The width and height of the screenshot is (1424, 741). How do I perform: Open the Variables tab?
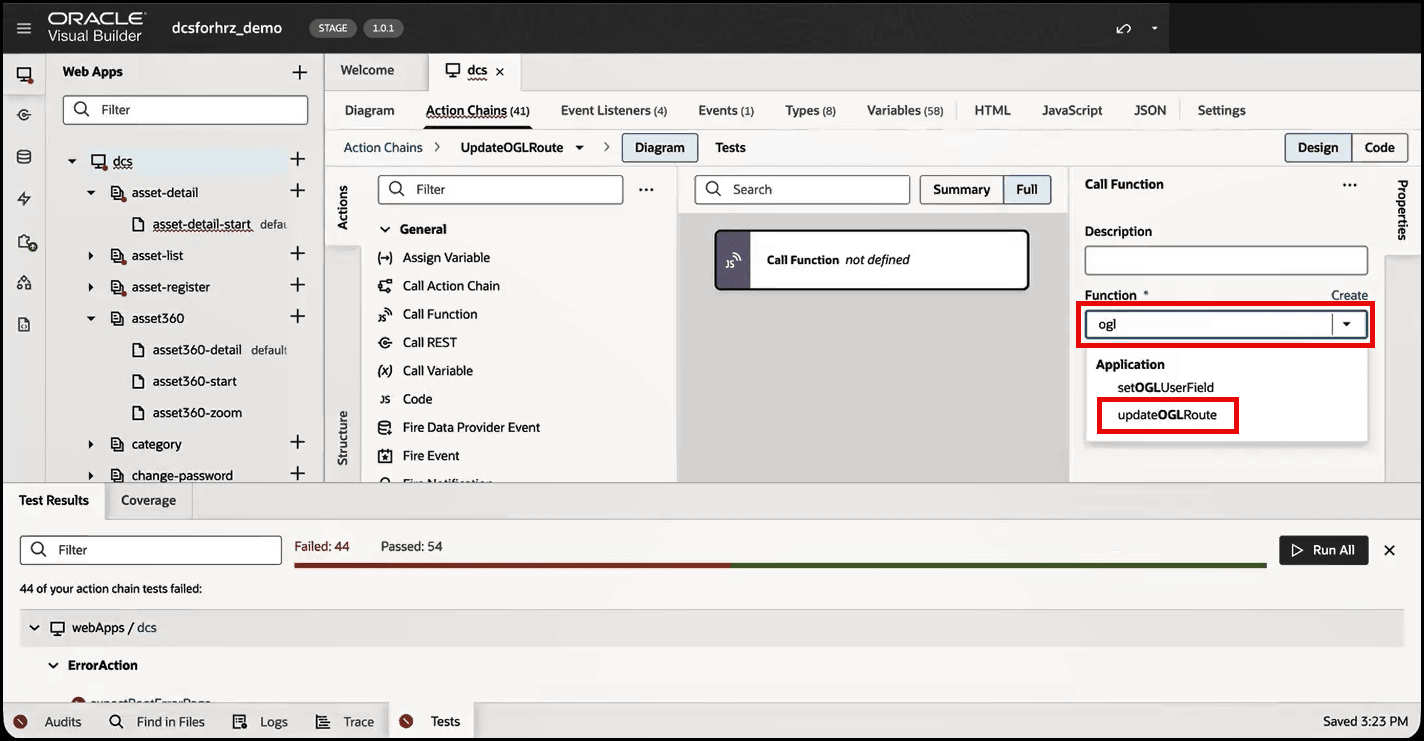[905, 111]
